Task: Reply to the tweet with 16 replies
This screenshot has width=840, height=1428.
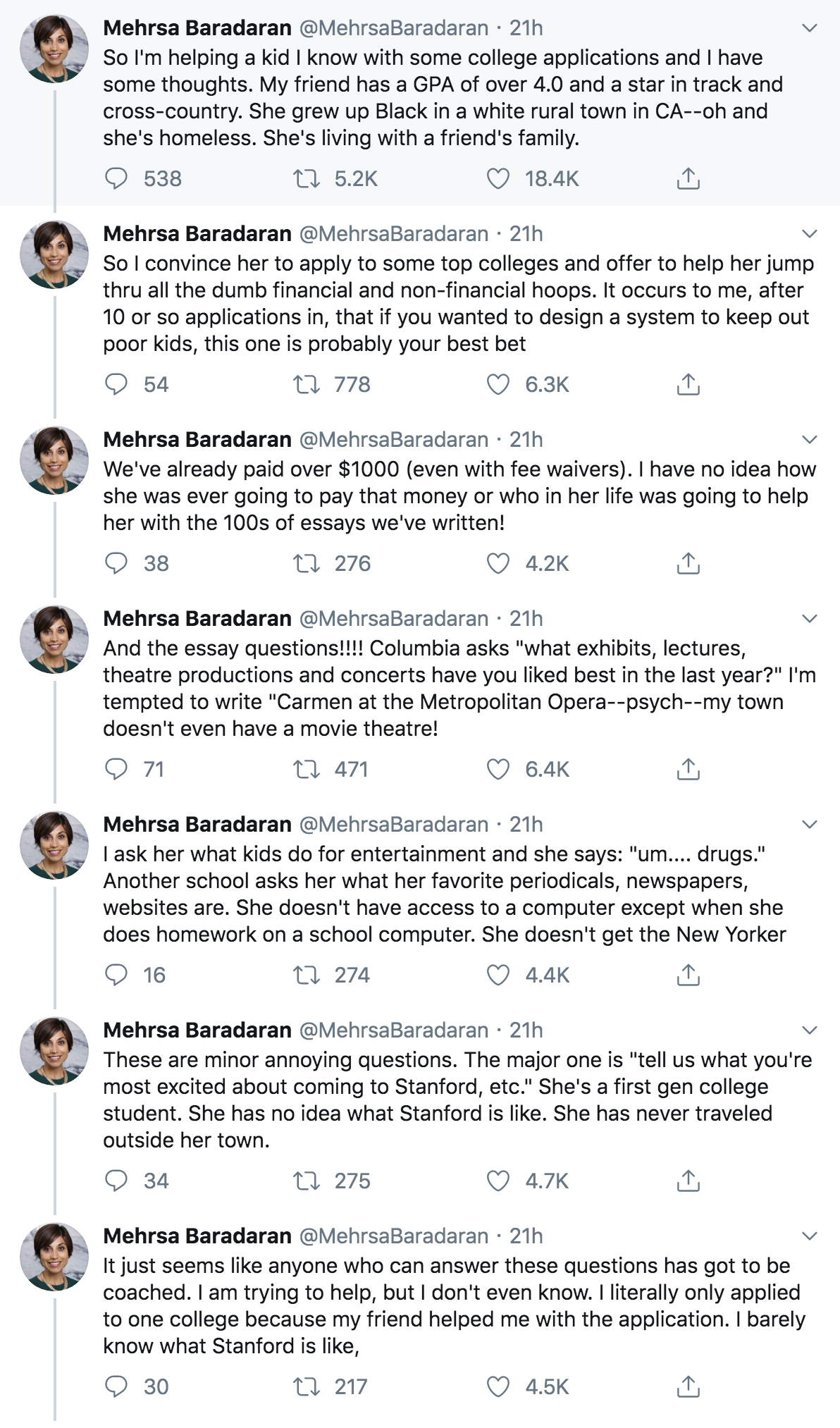Action: [116, 975]
